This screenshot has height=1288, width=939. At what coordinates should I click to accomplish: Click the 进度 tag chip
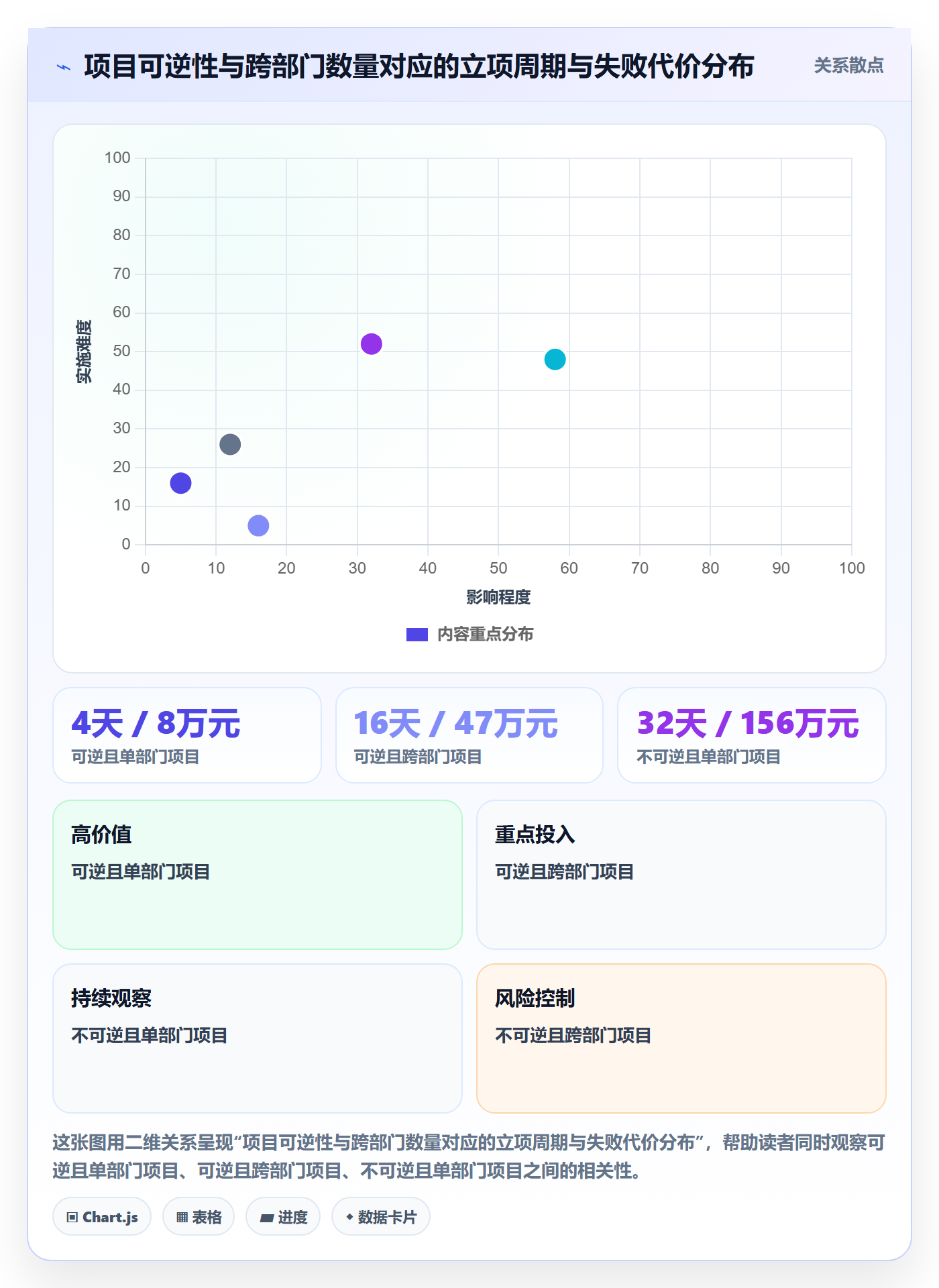[283, 1217]
